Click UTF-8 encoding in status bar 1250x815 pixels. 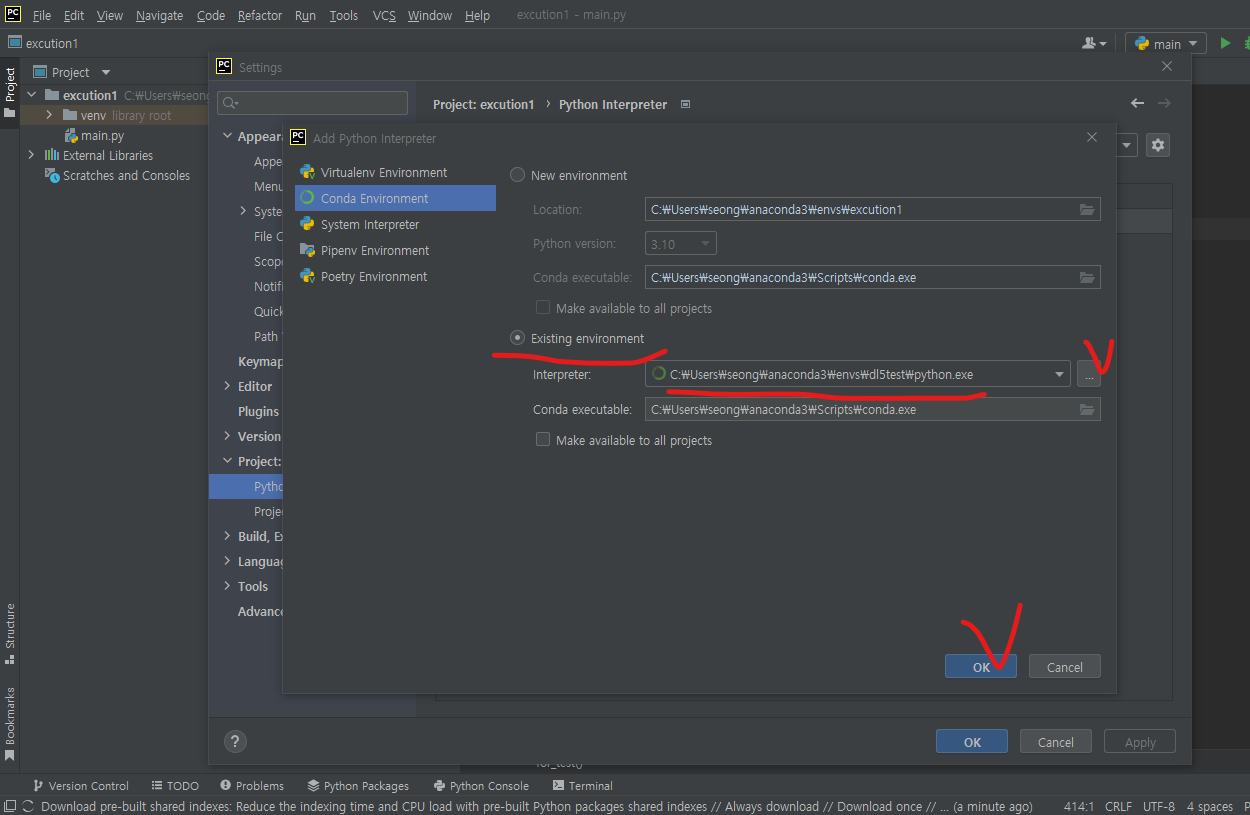pyautogui.click(x=1158, y=806)
